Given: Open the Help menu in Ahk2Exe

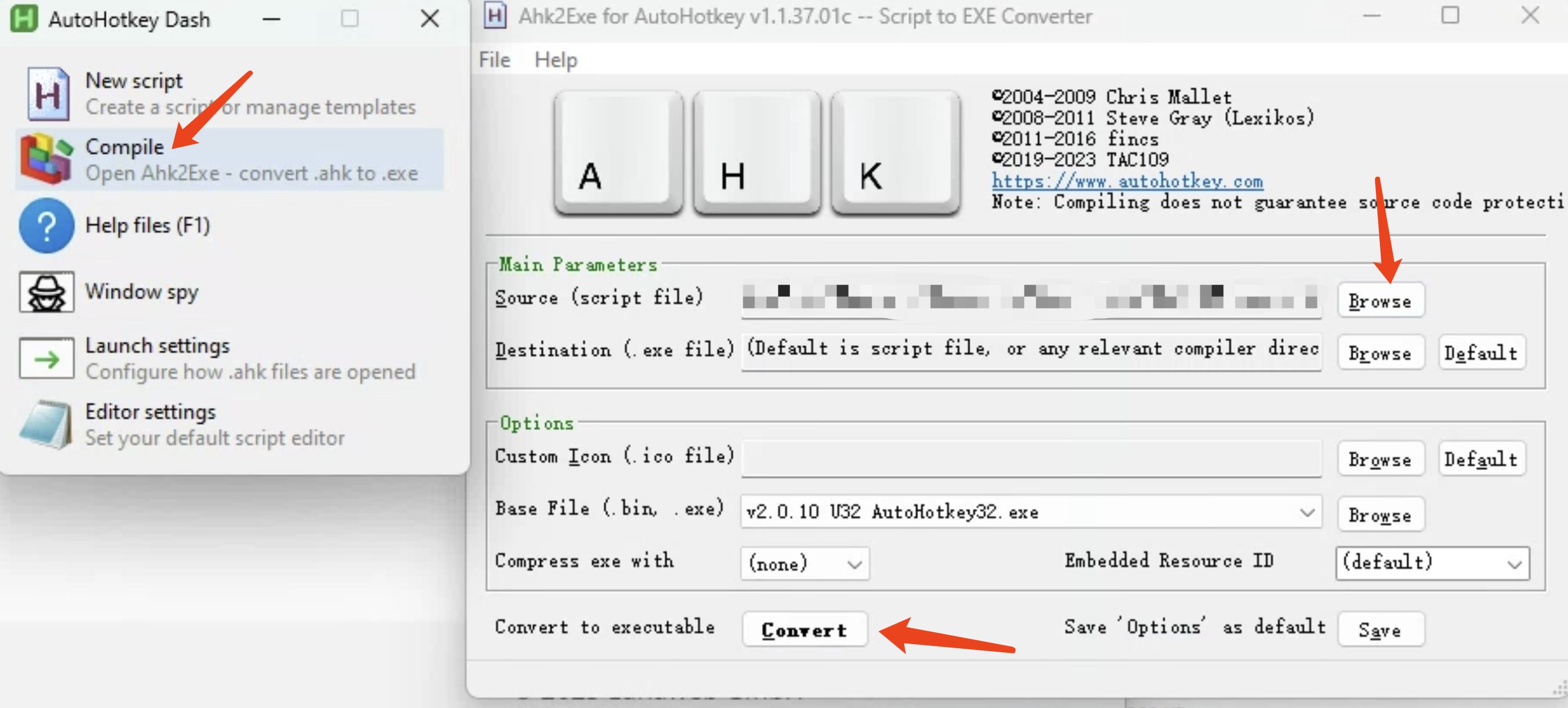Looking at the screenshot, I should 555,60.
